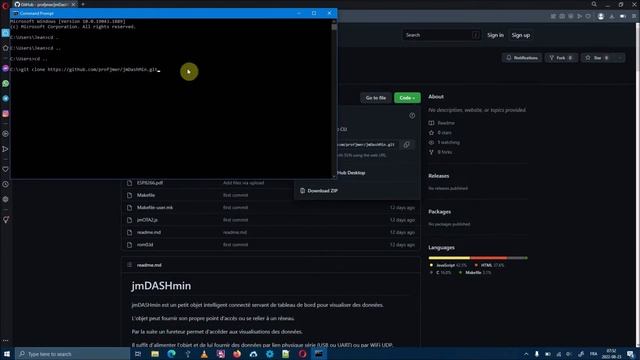Fork the repository

[561, 58]
